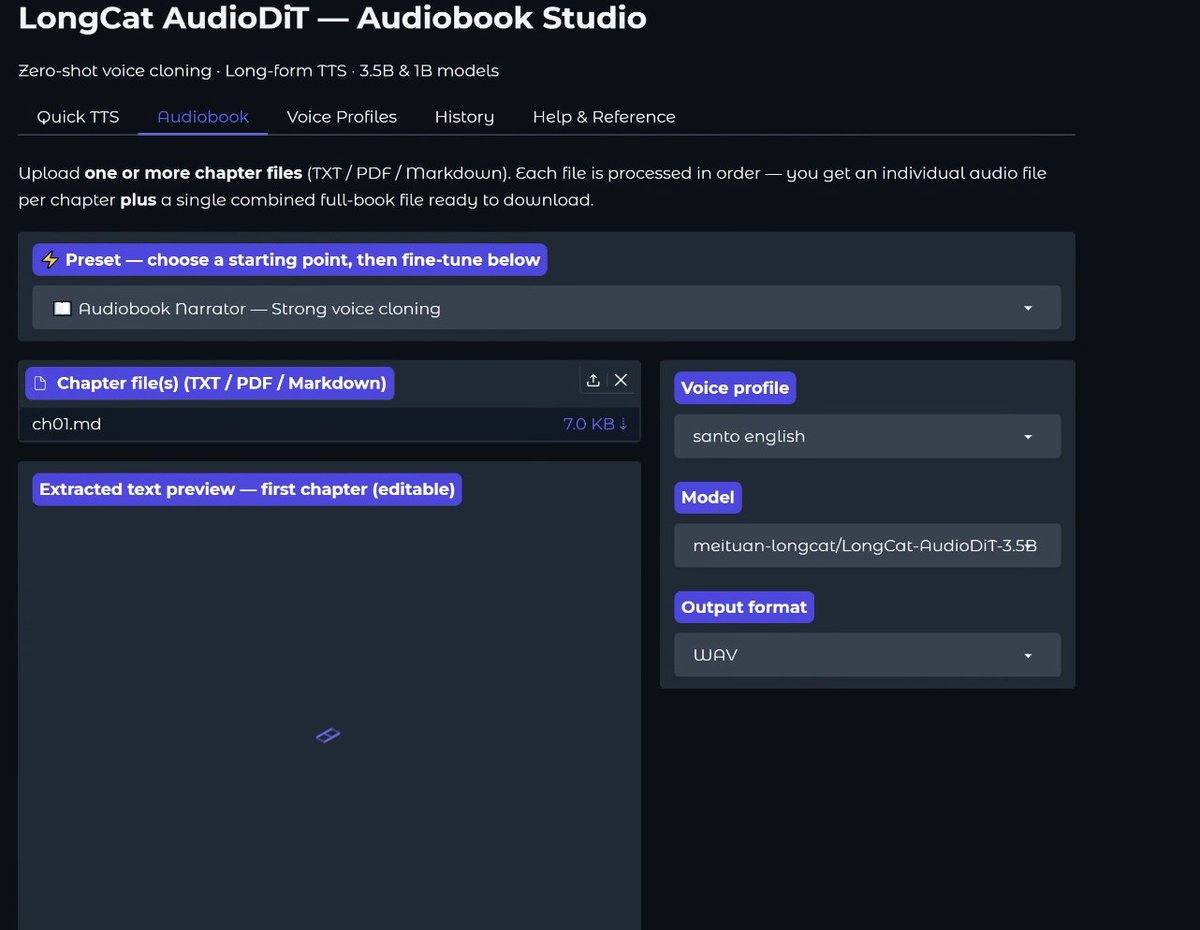Viewport: 1200px width, 930px height.
Task: Open the Voice Profiles tab
Action: point(341,117)
